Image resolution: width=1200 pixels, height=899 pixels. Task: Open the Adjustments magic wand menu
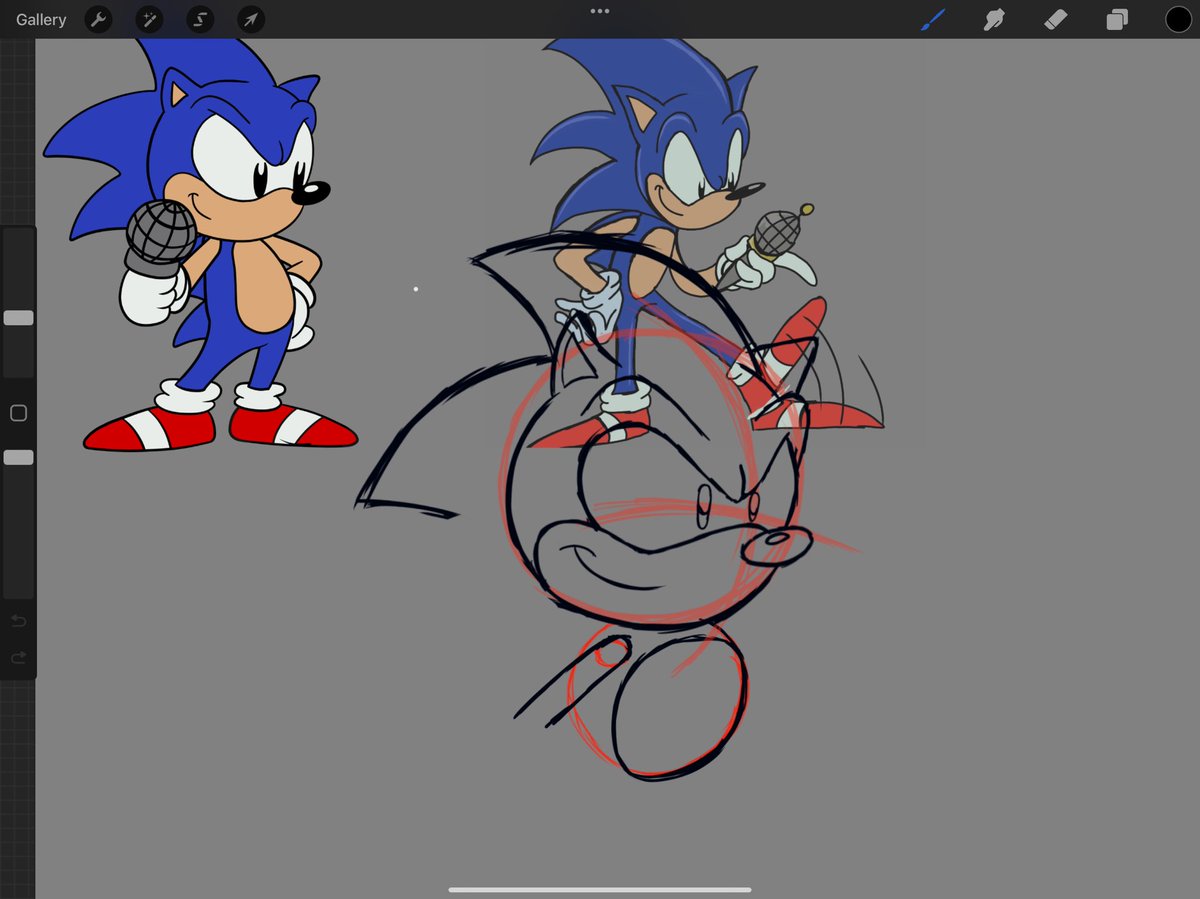149,19
